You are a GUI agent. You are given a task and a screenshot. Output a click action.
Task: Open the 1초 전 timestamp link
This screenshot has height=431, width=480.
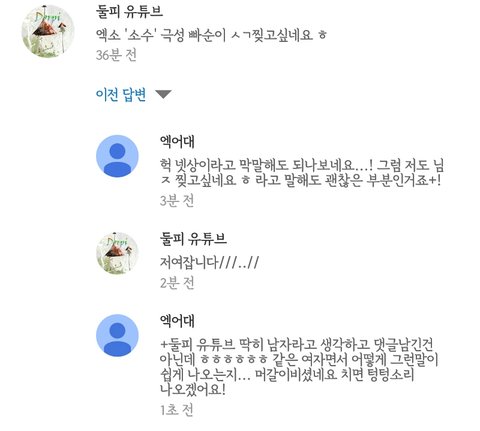[176, 410]
